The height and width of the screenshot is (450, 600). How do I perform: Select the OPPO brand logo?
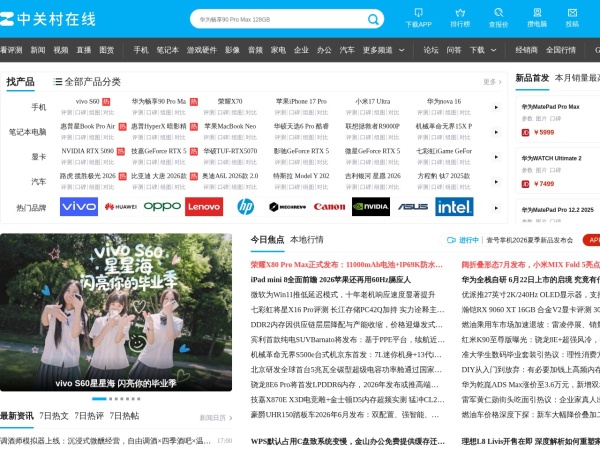click(x=162, y=207)
